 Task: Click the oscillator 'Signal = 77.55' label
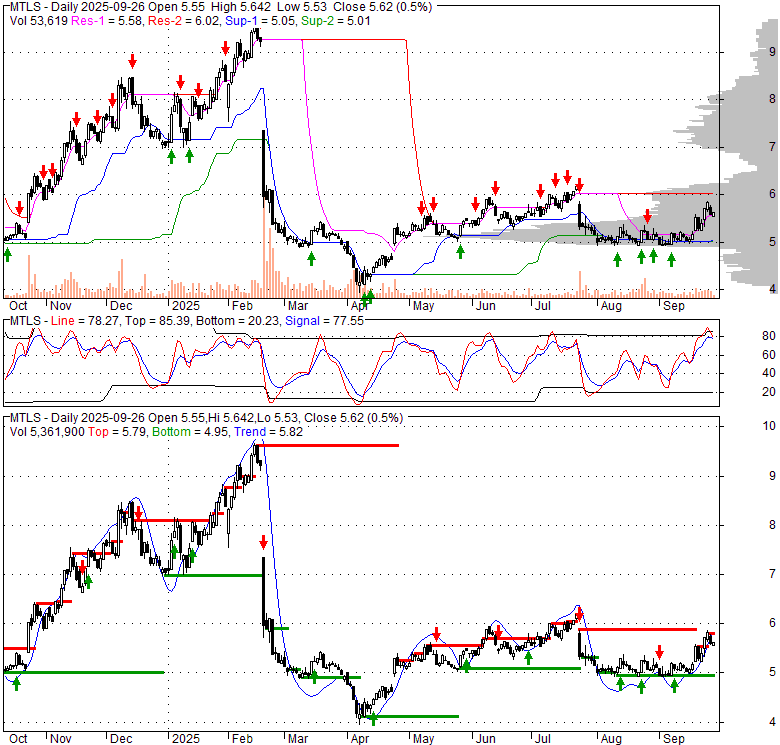coord(324,321)
